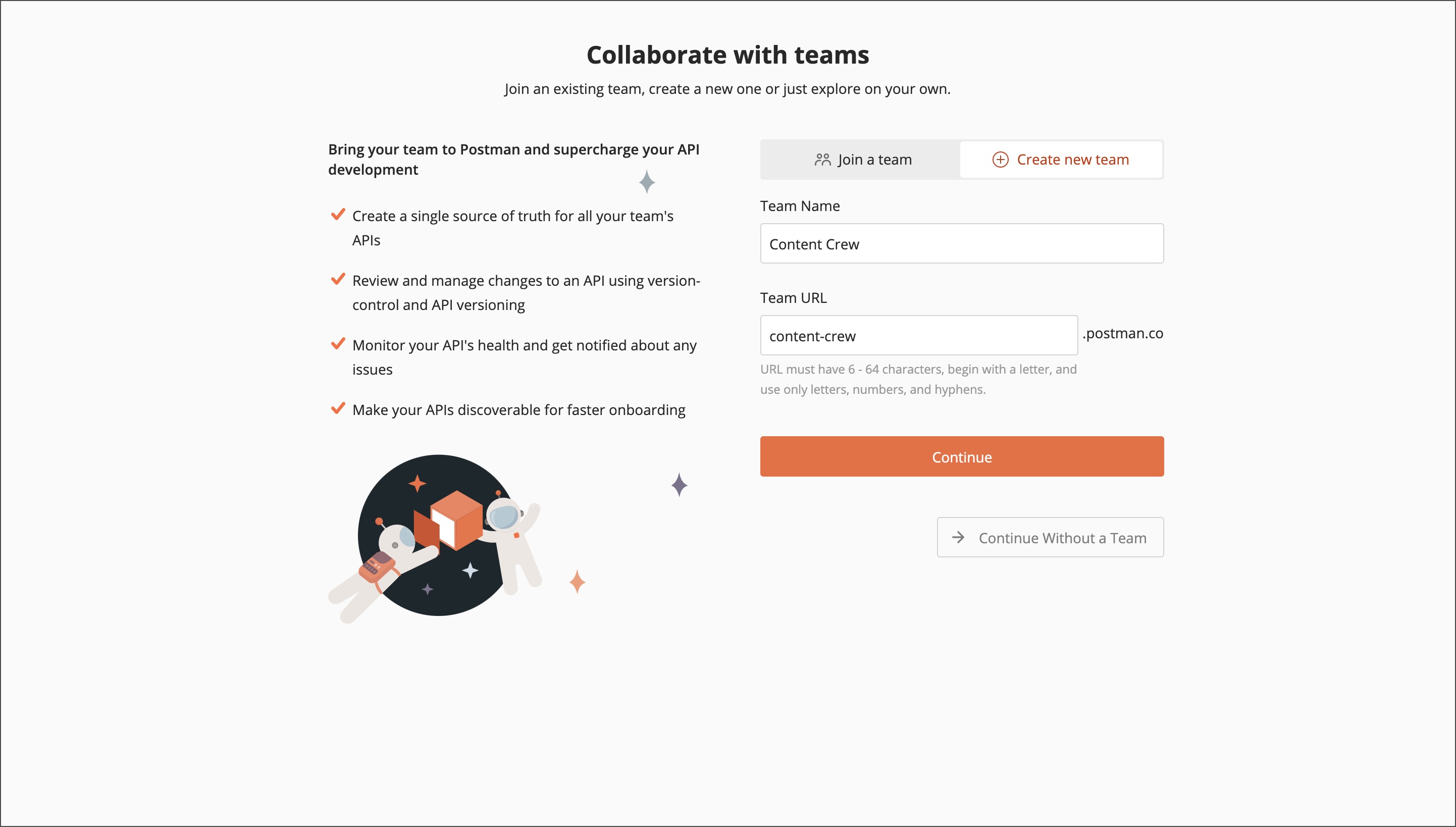Click the checkmark beside Monitor your API's health
The width and height of the screenshot is (1456, 827).
338,344
